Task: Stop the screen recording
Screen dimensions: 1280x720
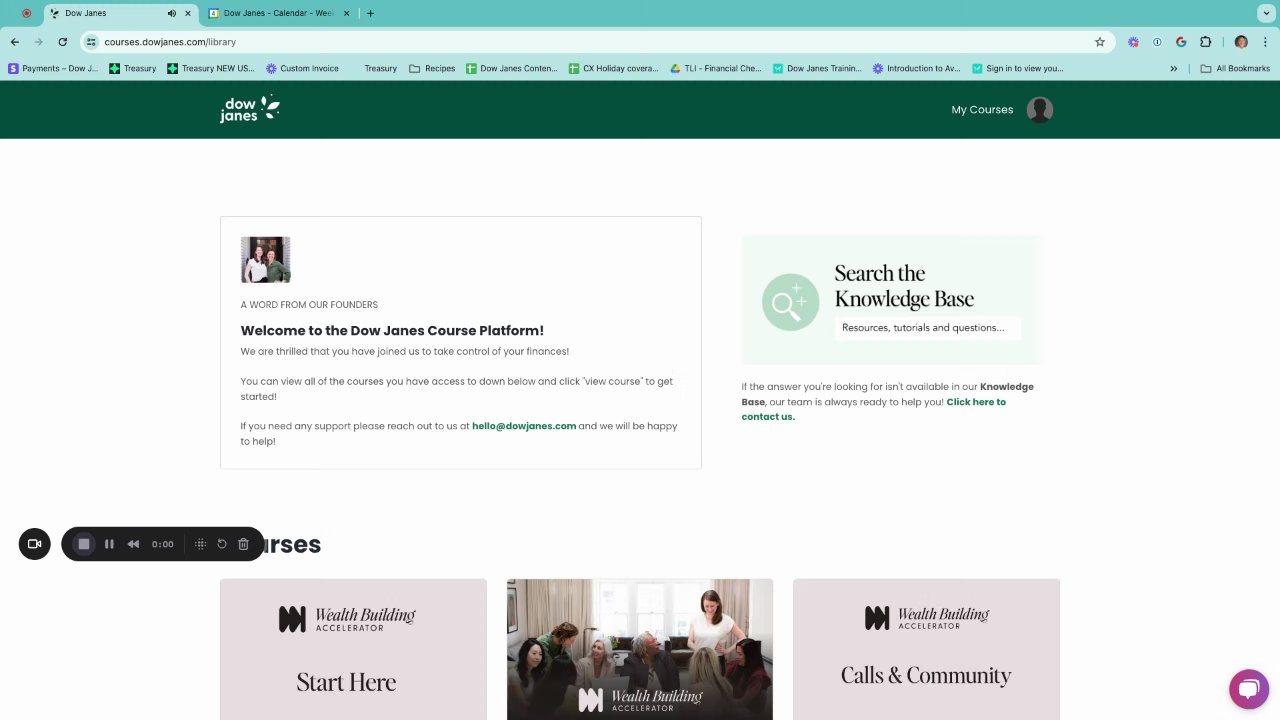Action: click(84, 544)
